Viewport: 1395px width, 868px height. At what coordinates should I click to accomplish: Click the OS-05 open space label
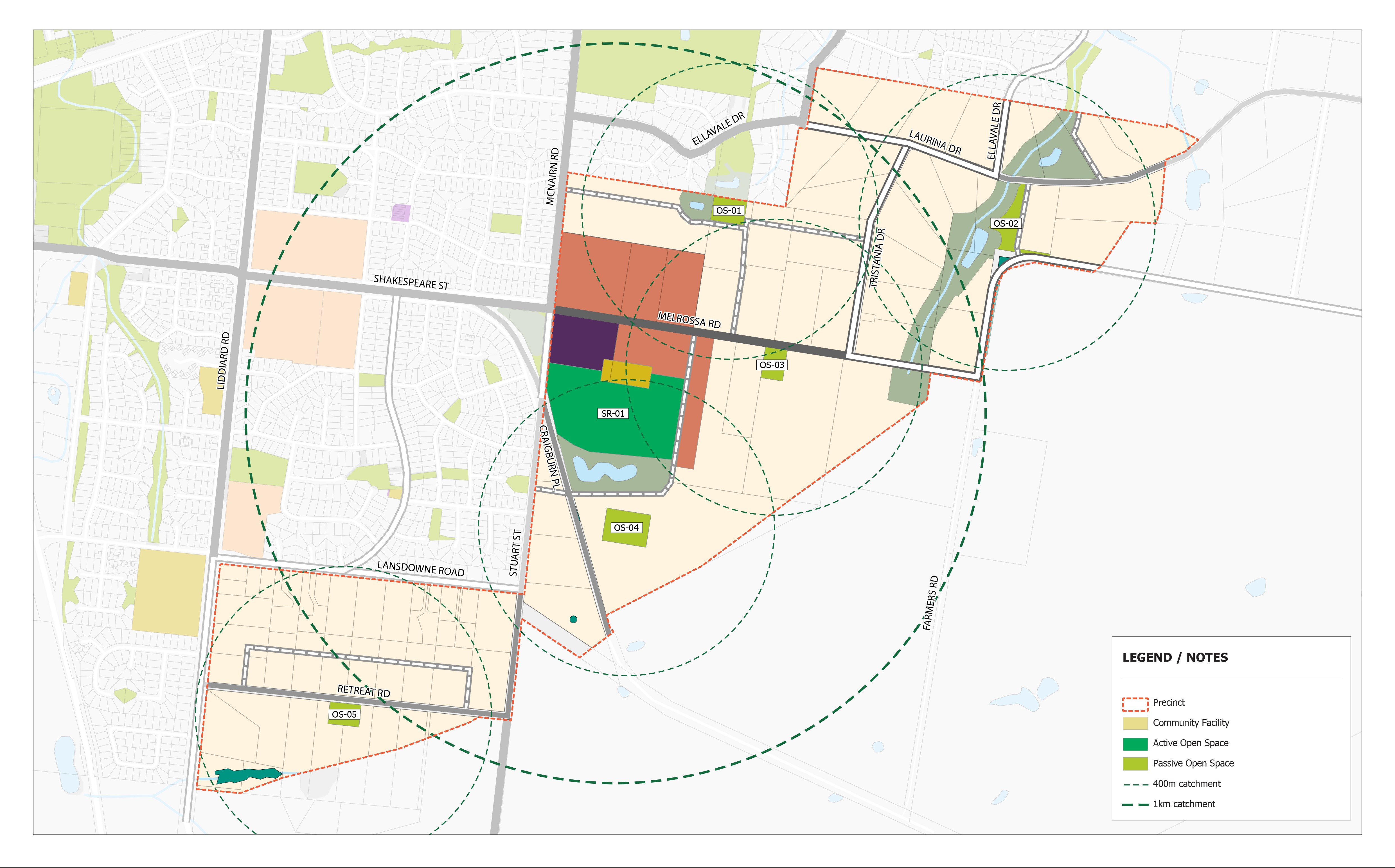[344, 714]
